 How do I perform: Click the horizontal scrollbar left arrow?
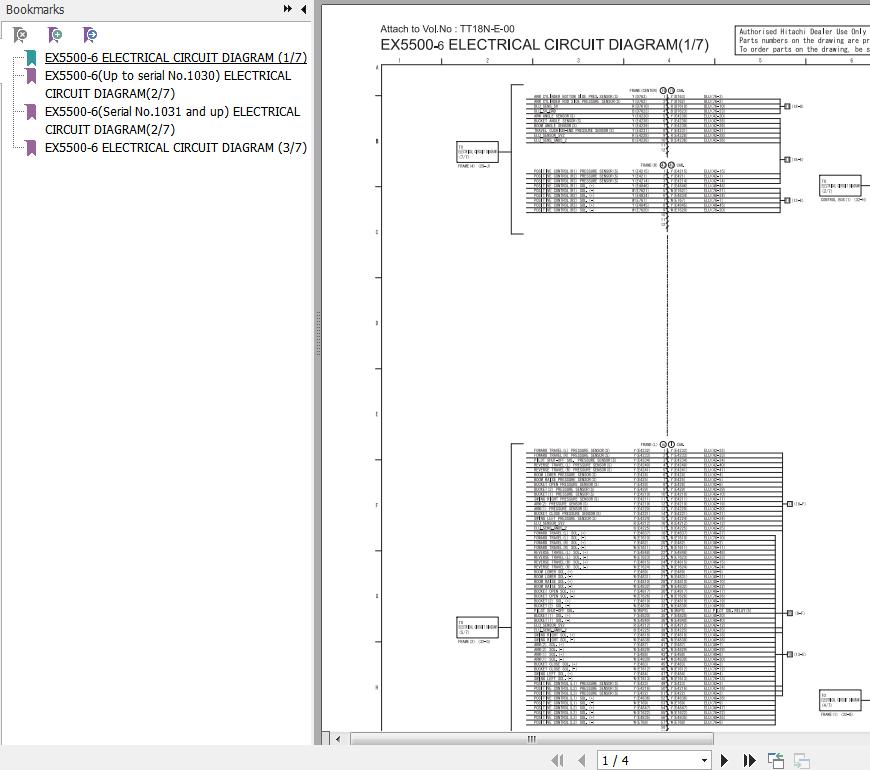(x=338, y=739)
